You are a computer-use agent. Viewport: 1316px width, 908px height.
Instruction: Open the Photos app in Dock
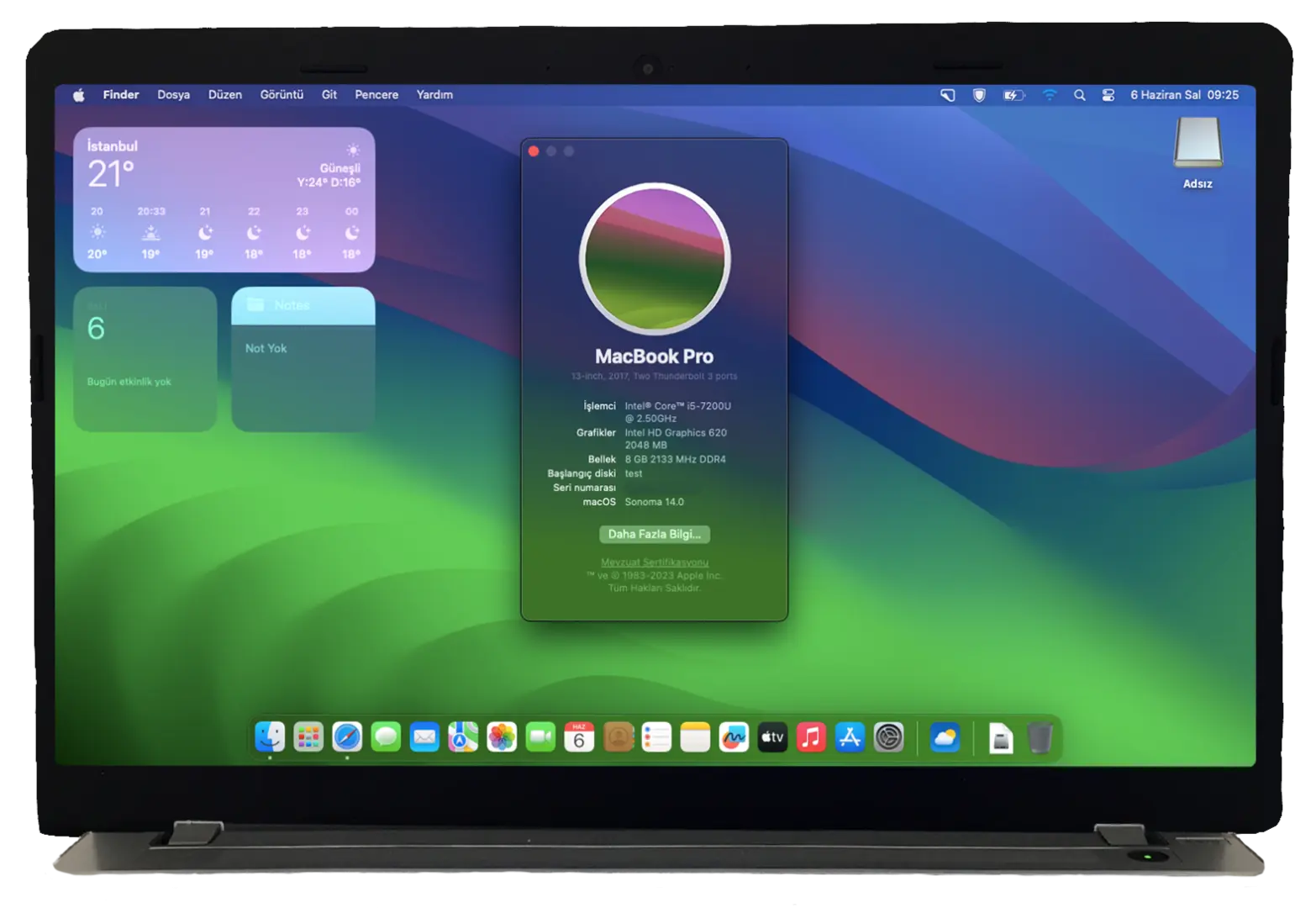502,737
